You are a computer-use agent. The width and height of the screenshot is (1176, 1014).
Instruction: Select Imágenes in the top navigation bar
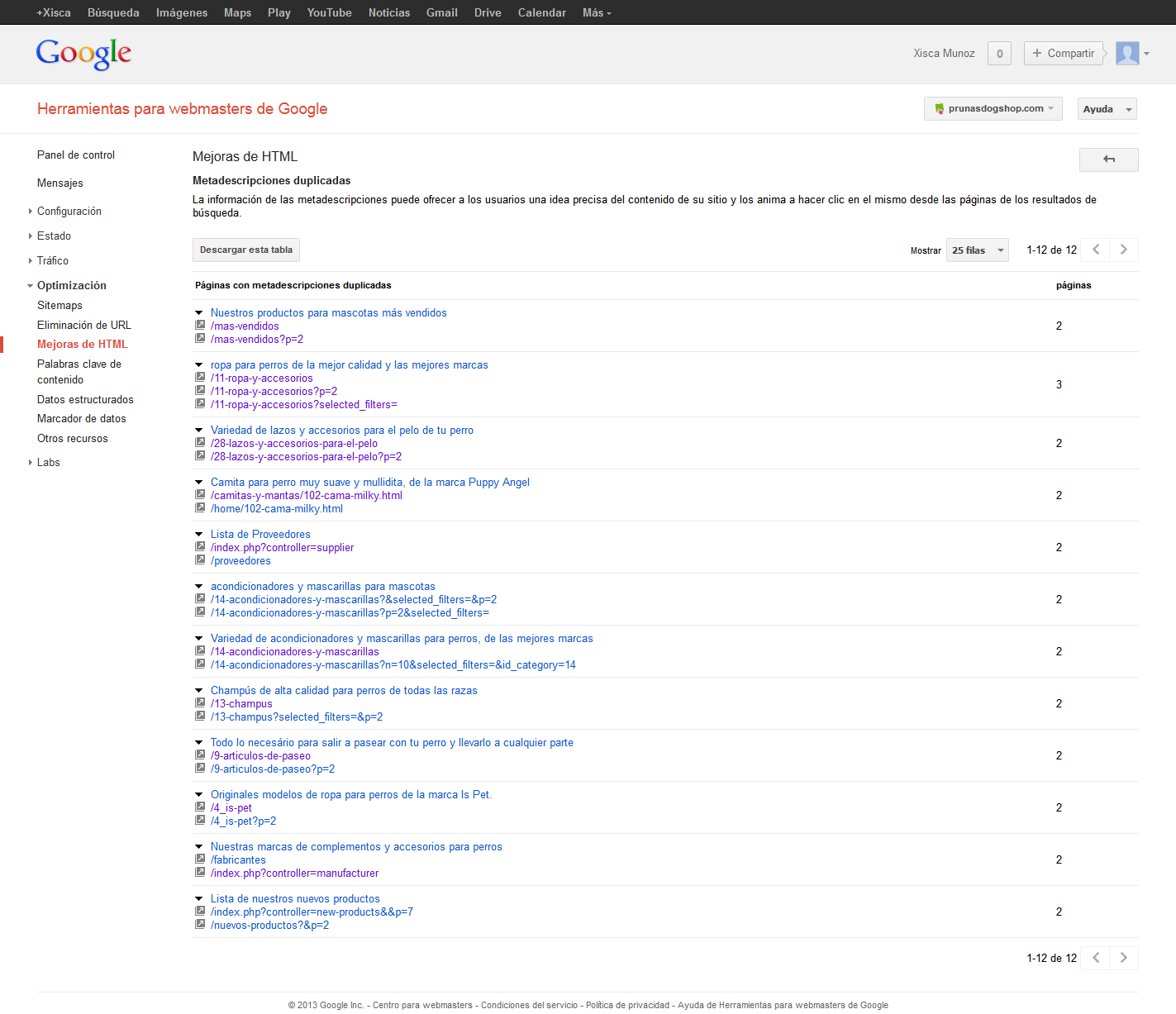182,12
